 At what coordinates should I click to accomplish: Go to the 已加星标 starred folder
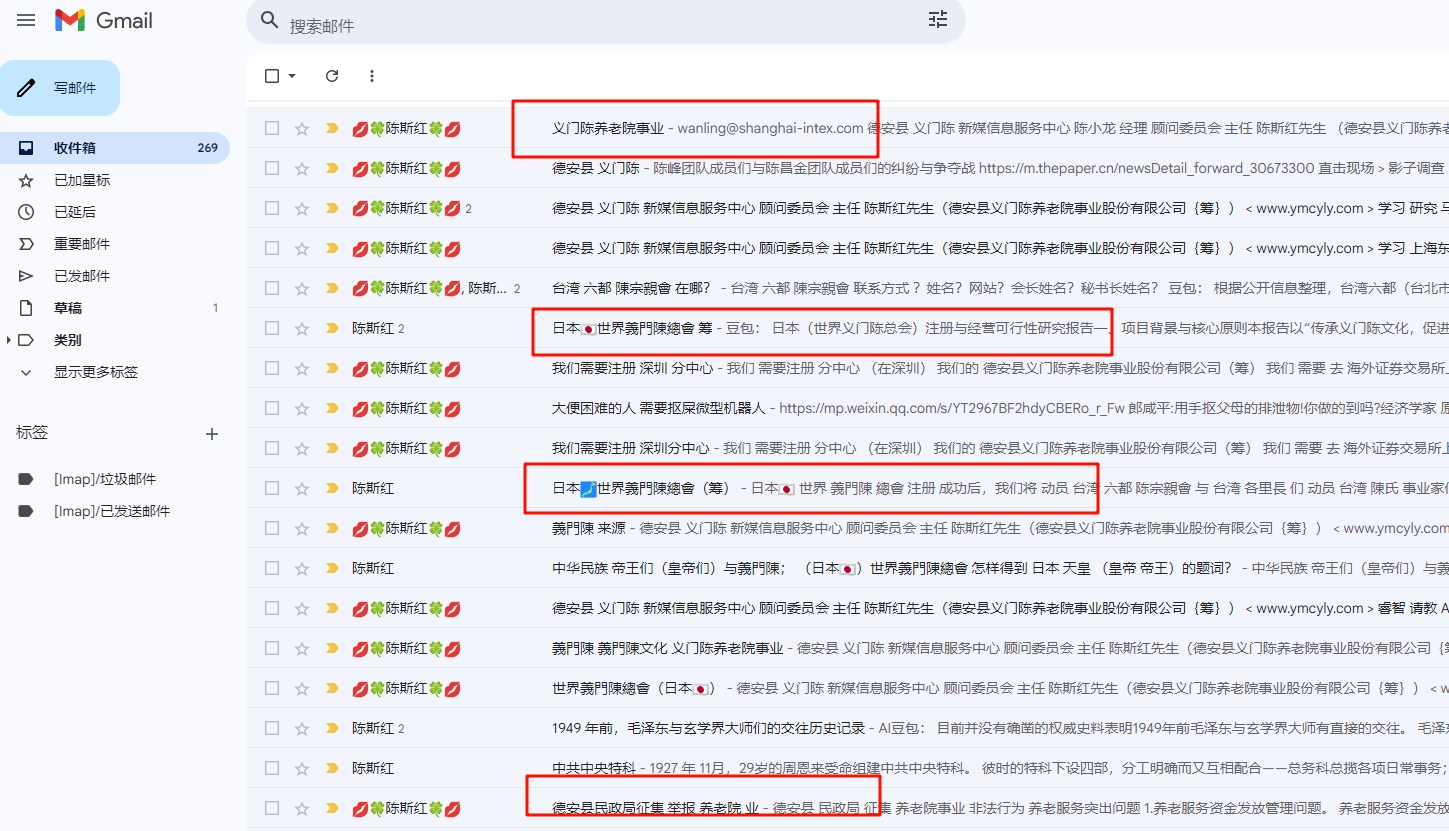pos(82,180)
